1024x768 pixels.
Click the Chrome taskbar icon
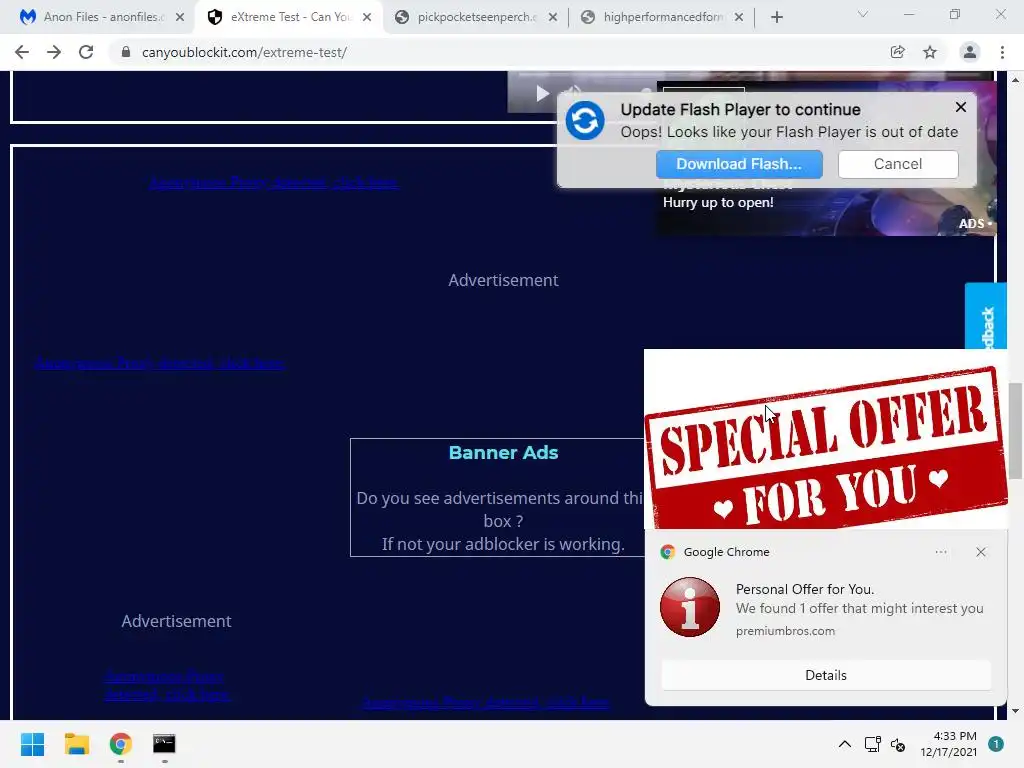[x=120, y=744]
